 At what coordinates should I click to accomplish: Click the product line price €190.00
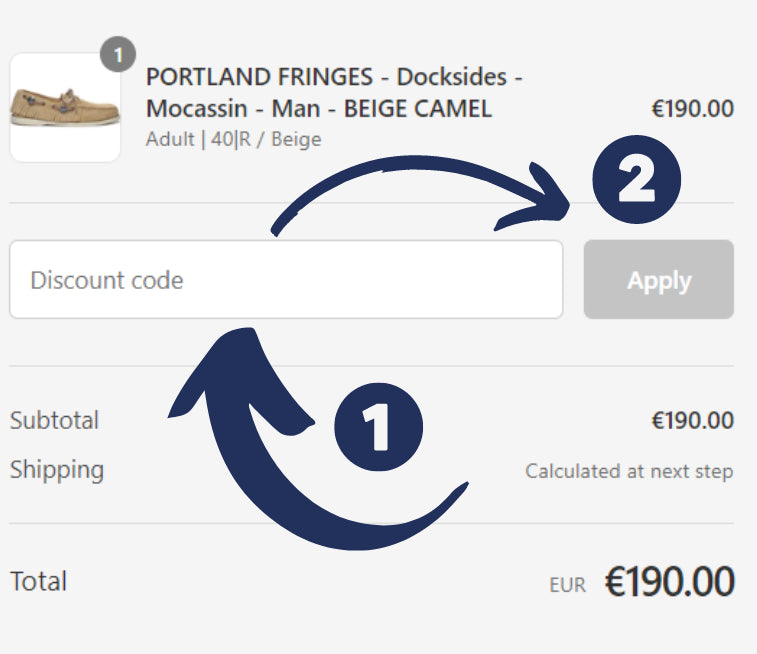692,108
